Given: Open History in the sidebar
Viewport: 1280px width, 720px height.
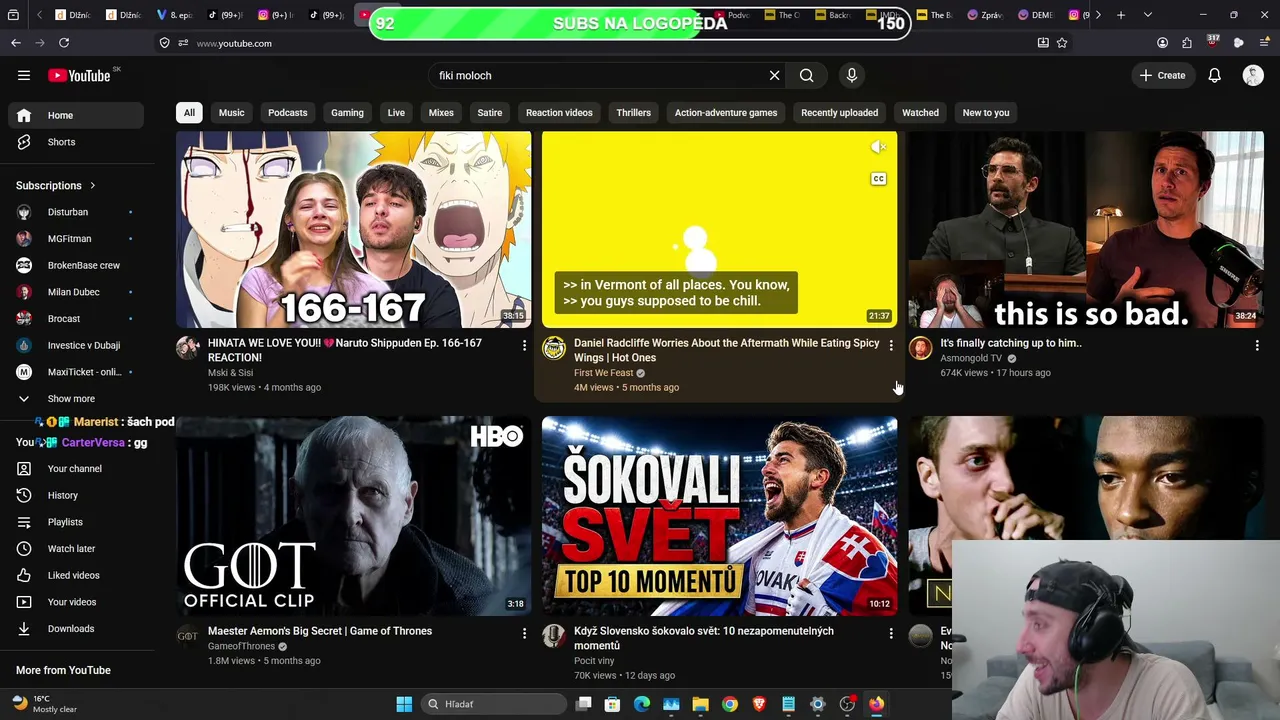Looking at the screenshot, I should [76, 495].
